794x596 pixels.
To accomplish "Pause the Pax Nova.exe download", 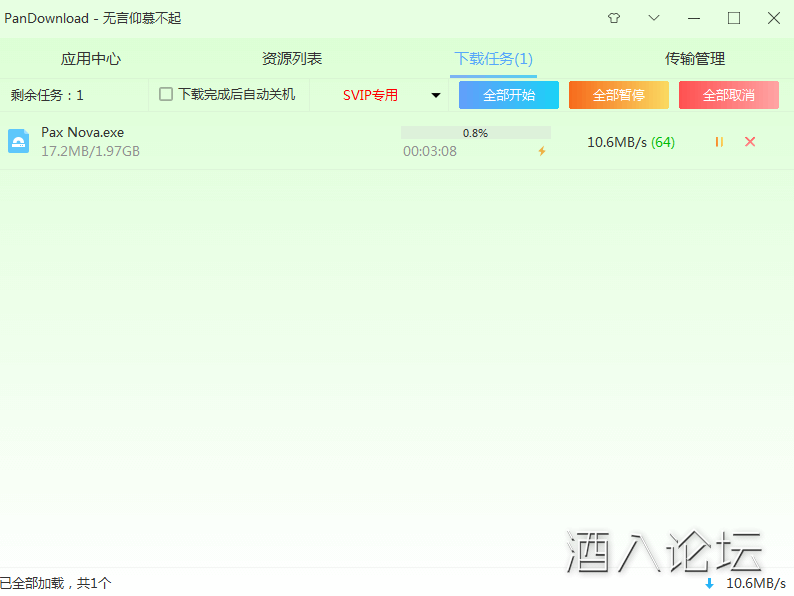I will (x=719, y=142).
